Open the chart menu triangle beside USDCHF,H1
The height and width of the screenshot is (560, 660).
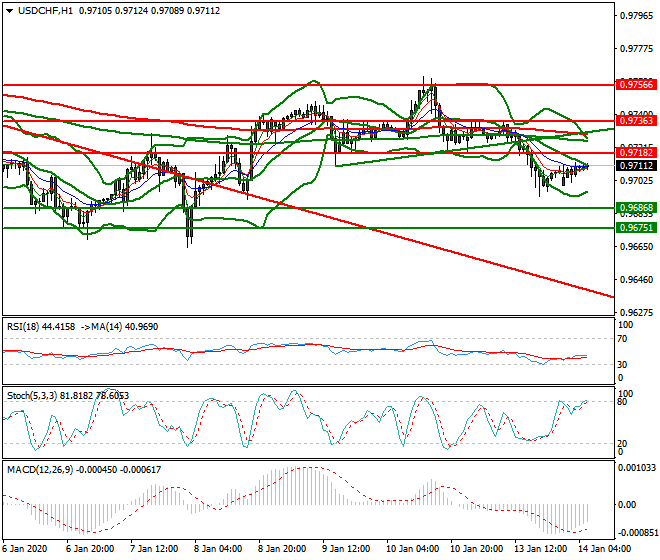10,11
